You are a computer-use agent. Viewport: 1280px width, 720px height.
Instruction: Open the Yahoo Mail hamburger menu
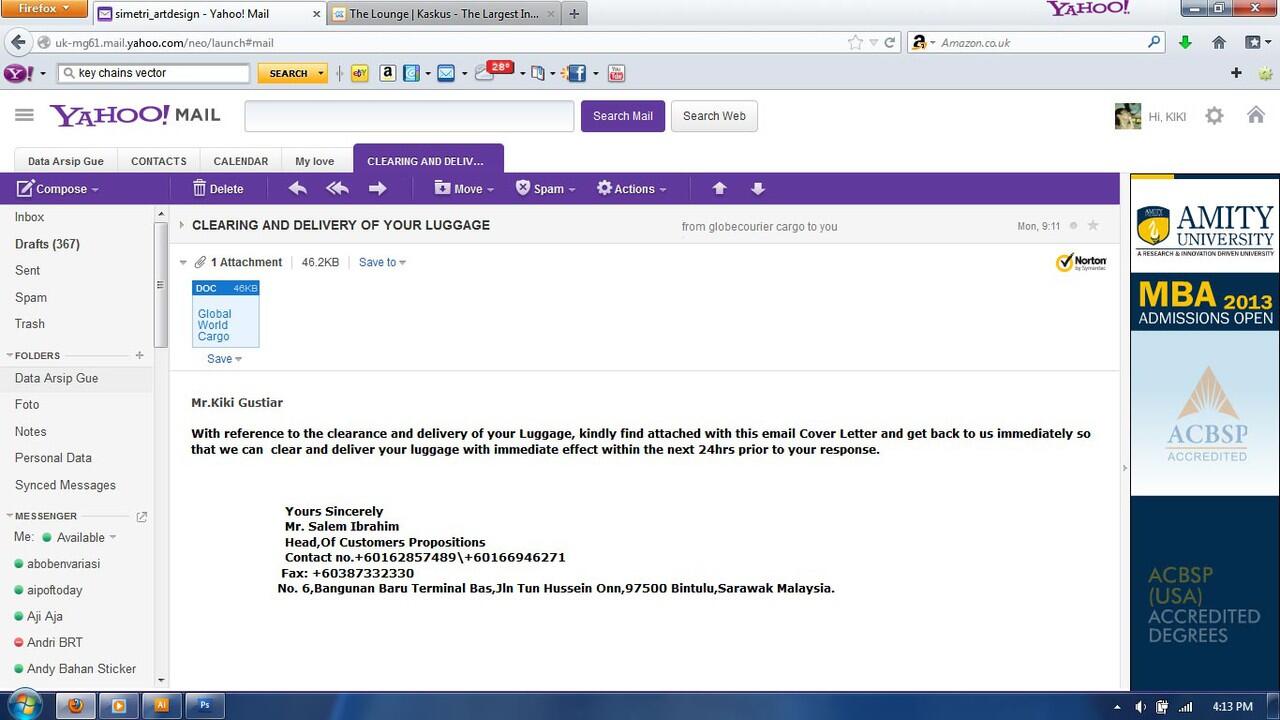[24, 115]
